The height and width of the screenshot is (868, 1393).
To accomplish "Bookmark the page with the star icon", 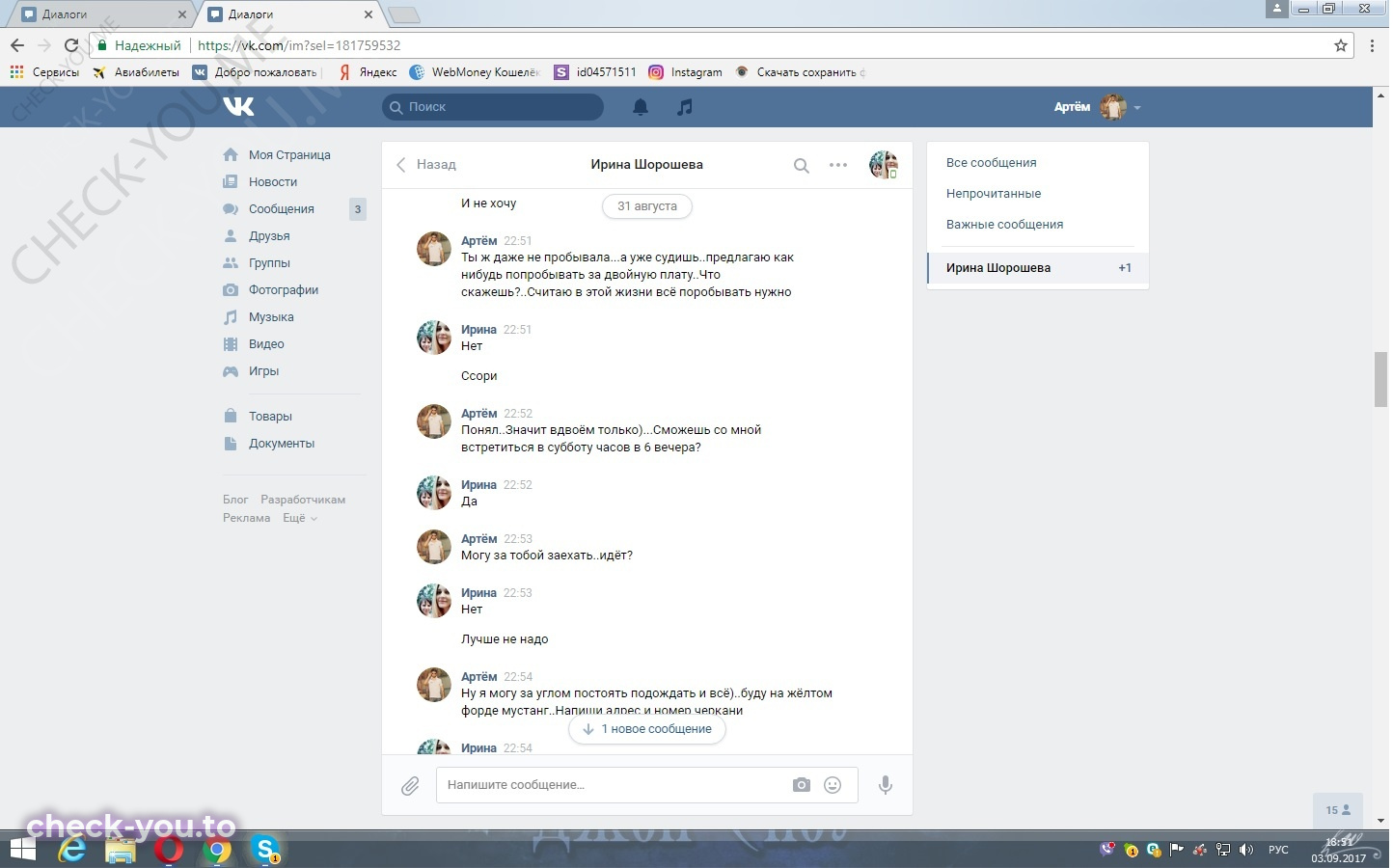I will (x=1341, y=45).
